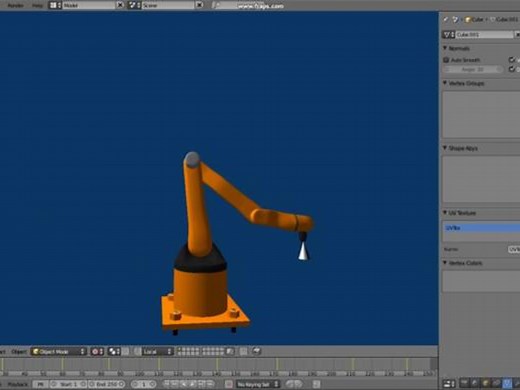Click the Cube object in properties breadcrumb
This screenshot has height=390, width=520.
(474, 20)
